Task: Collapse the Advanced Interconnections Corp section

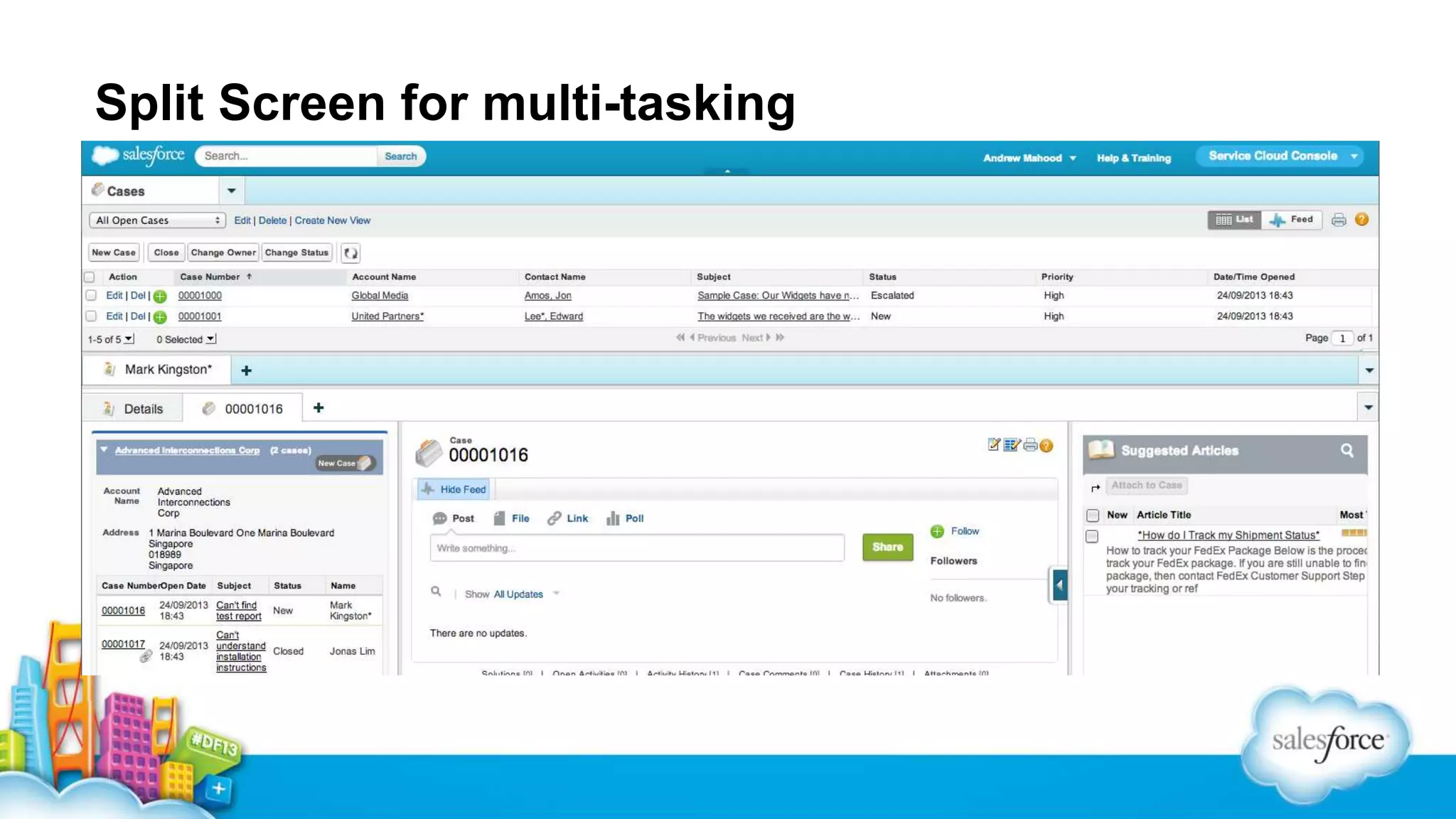Action: coord(104,449)
